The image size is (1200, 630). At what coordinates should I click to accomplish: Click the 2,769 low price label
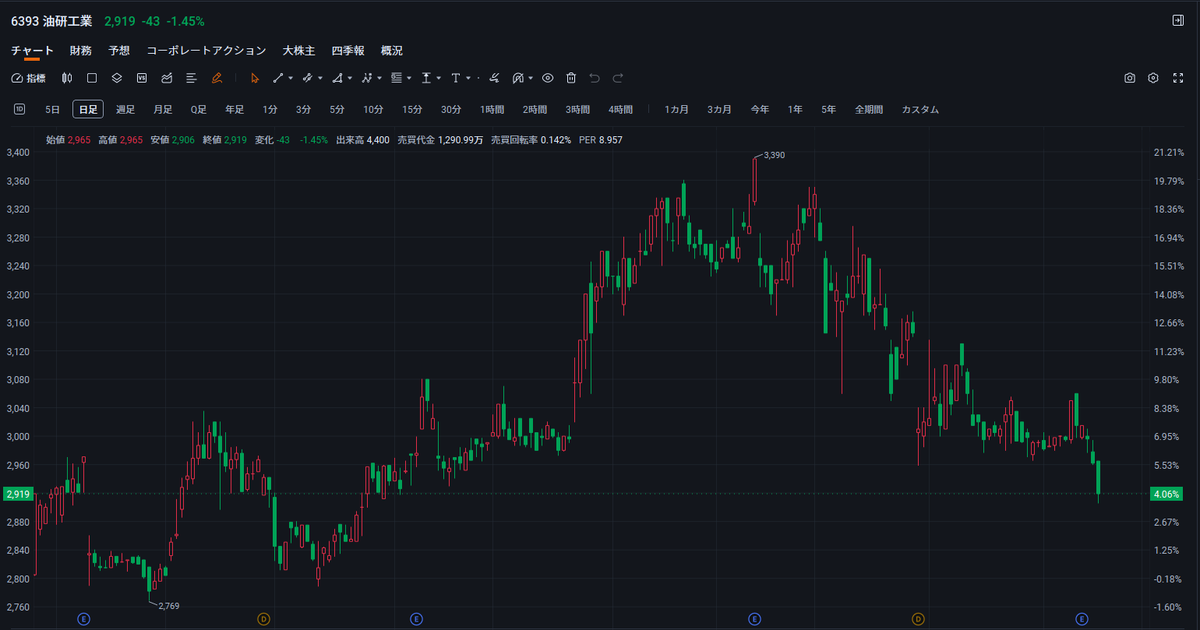tap(169, 605)
